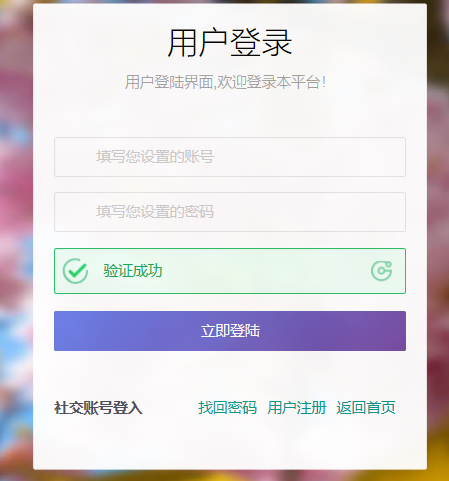Viewport: 449px width, 481px height.
Task: Click the 验证成功 verification success text
Action: [x=133, y=271]
